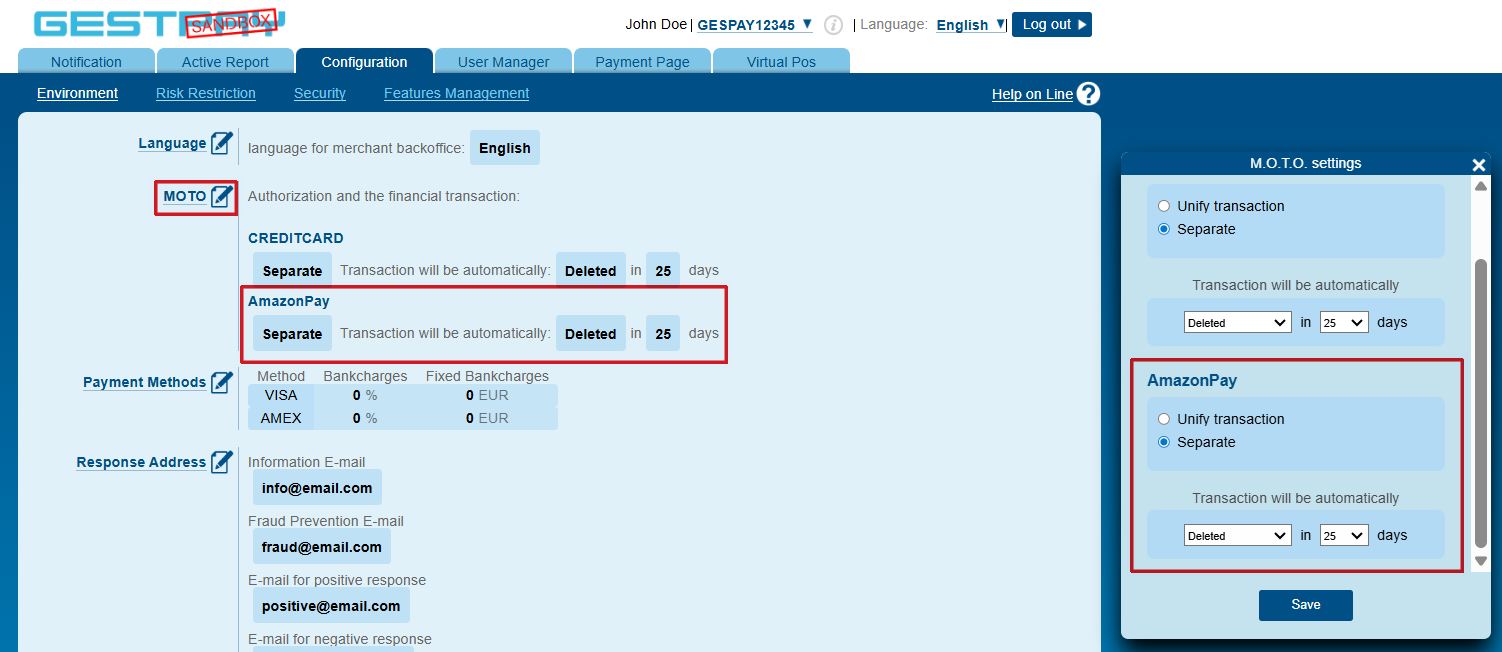Save the M.O.T.O. settings
Image resolution: width=1502 pixels, height=652 pixels.
click(1305, 605)
